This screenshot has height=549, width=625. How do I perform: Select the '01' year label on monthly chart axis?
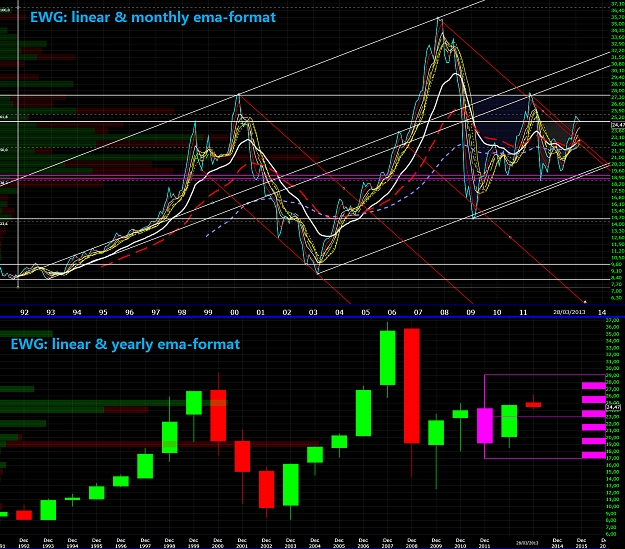260,312
